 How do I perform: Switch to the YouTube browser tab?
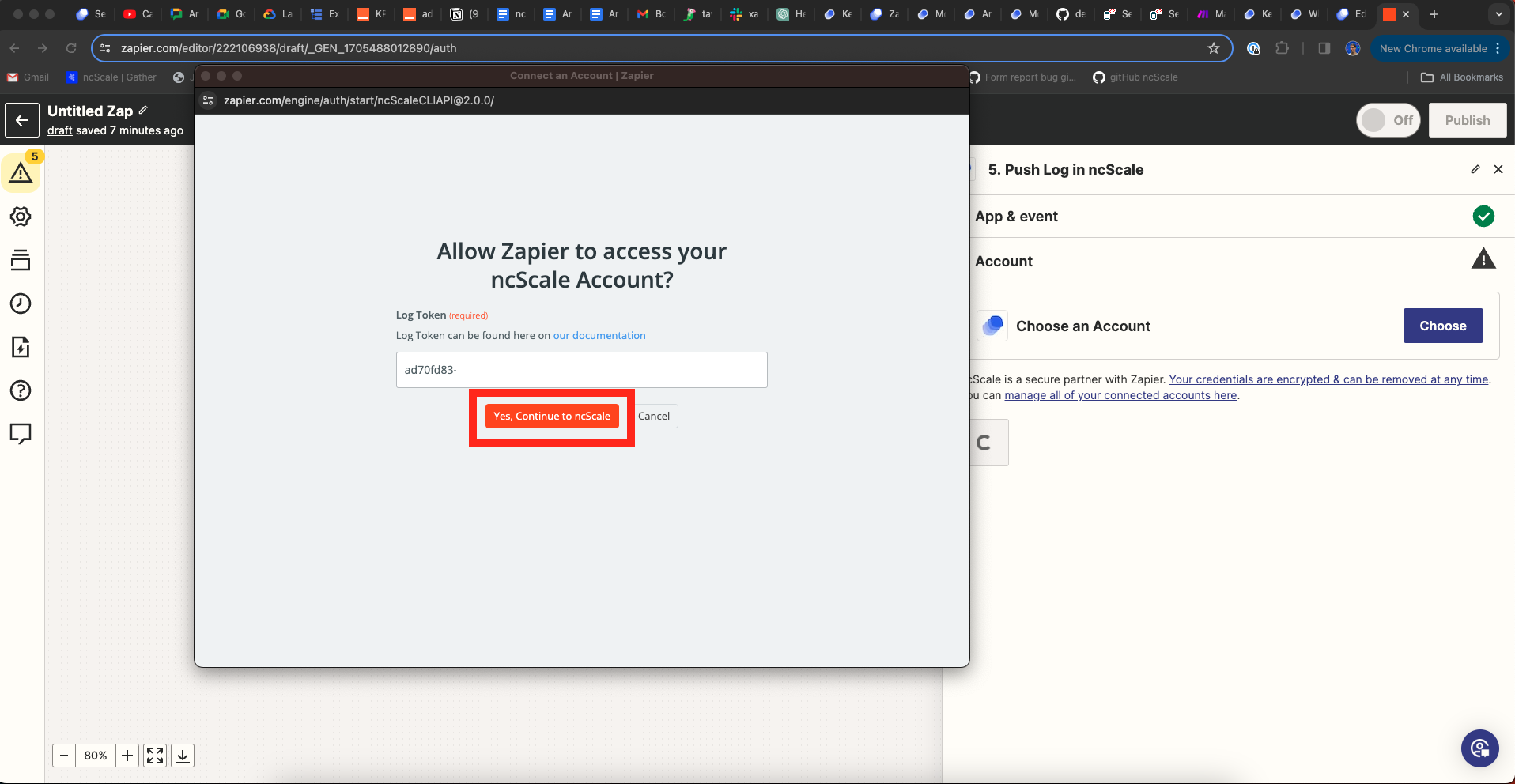[x=138, y=14]
